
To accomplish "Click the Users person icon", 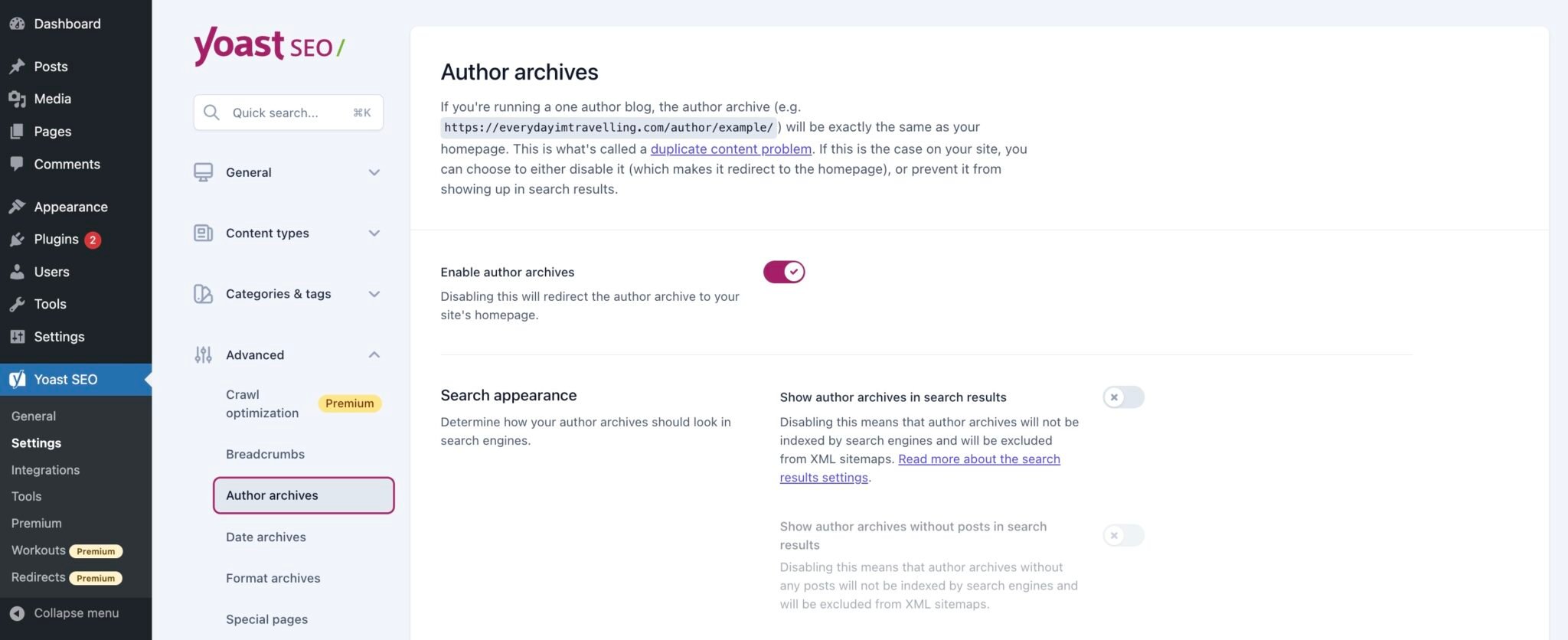I will pyautogui.click(x=17, y=272).
